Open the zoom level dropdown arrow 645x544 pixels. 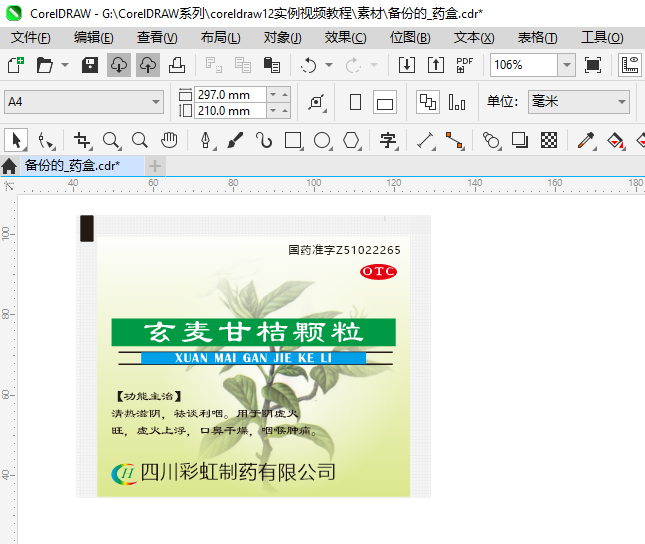[x=567, y=65]
